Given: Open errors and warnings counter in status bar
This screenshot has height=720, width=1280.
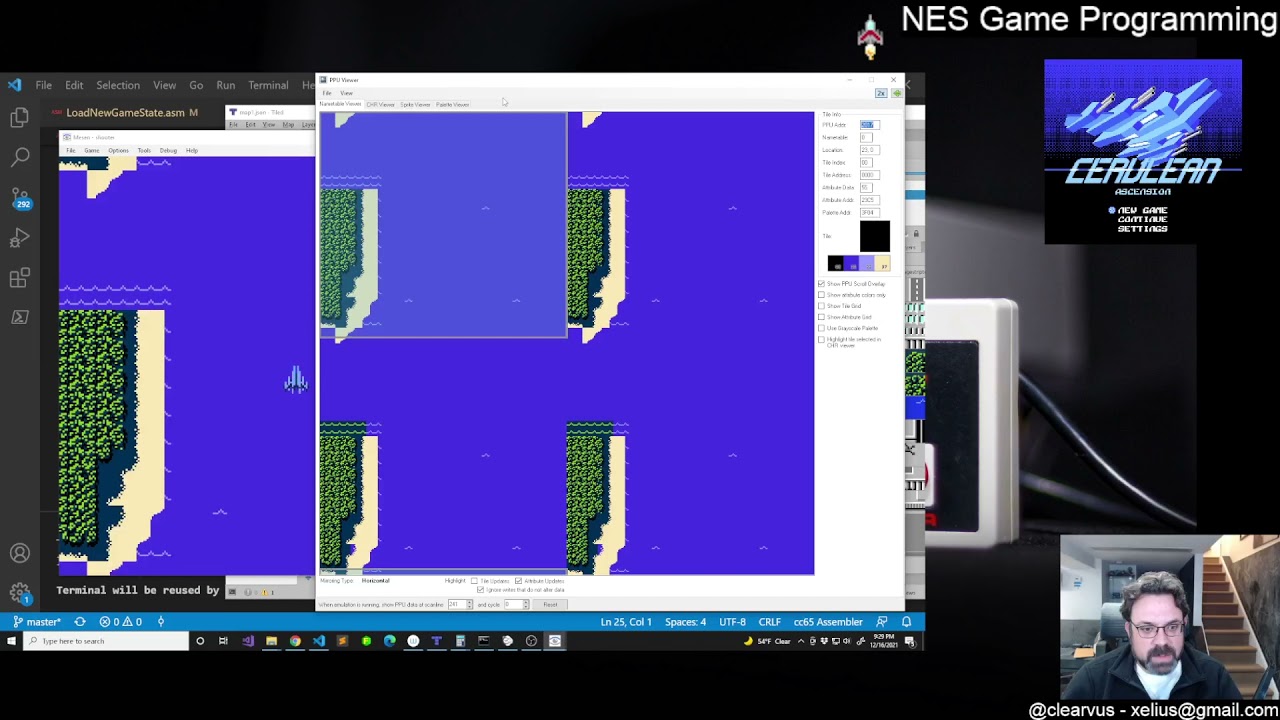Looking at the screenshot, I should point(120,622).
